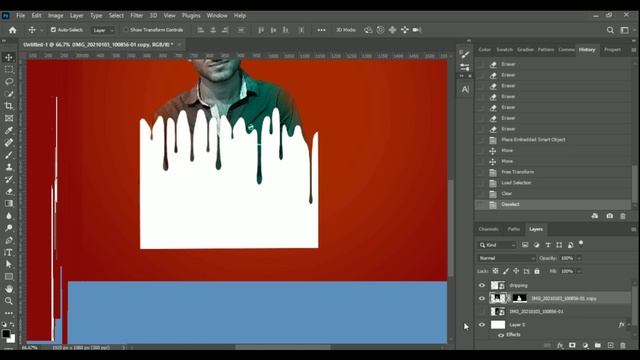Open the Auto-Select Layer dropdown
Image resolution: width=640 pixels, height=360 pixels.
click(x=103, y=30)
